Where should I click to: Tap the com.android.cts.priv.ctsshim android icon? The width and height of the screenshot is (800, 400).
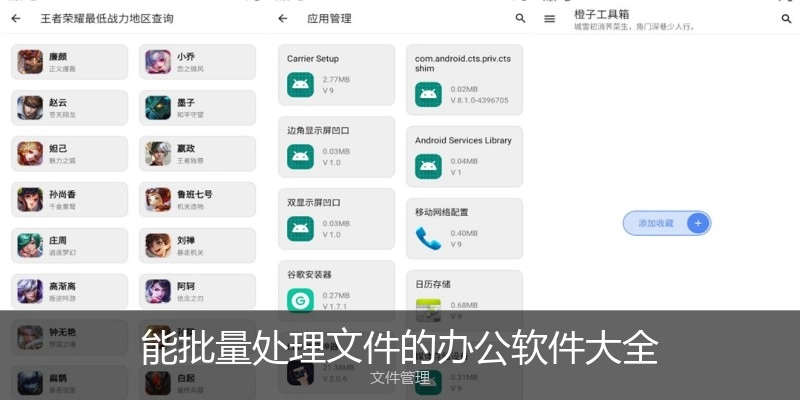[429, 94]
